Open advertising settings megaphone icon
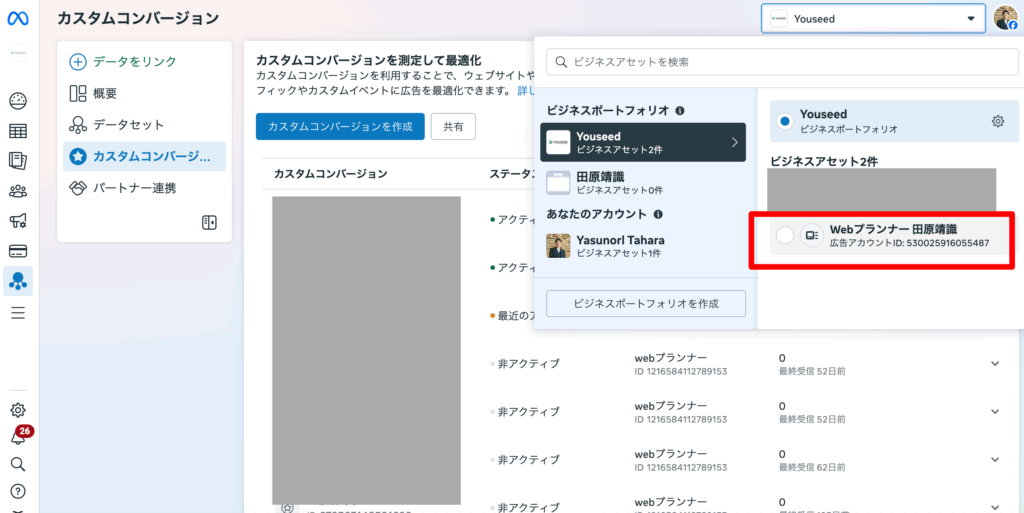The height and width of the screenshot is (513, 1024). pyautogui.click(x=18, y=221)
